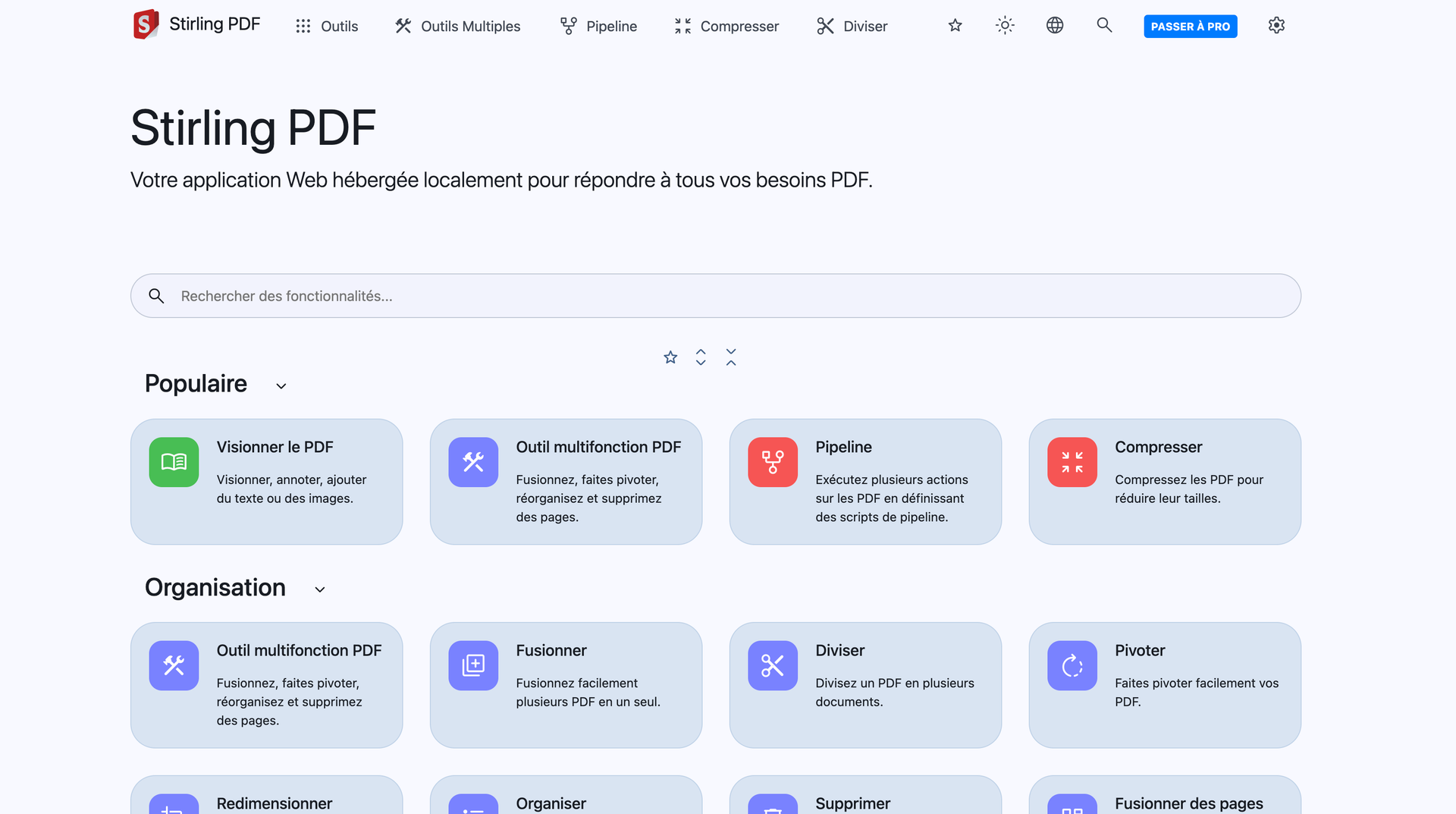Collapse the Organisation section

point(319,589)
